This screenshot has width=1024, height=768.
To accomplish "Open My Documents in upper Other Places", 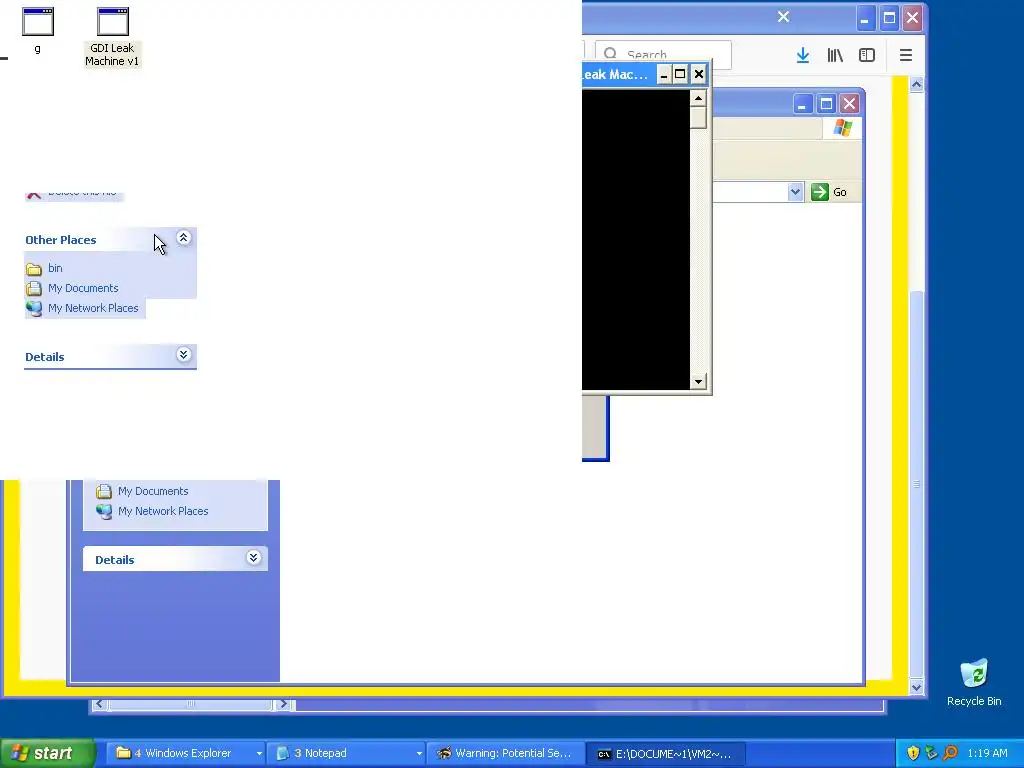I will pos(83,288).
